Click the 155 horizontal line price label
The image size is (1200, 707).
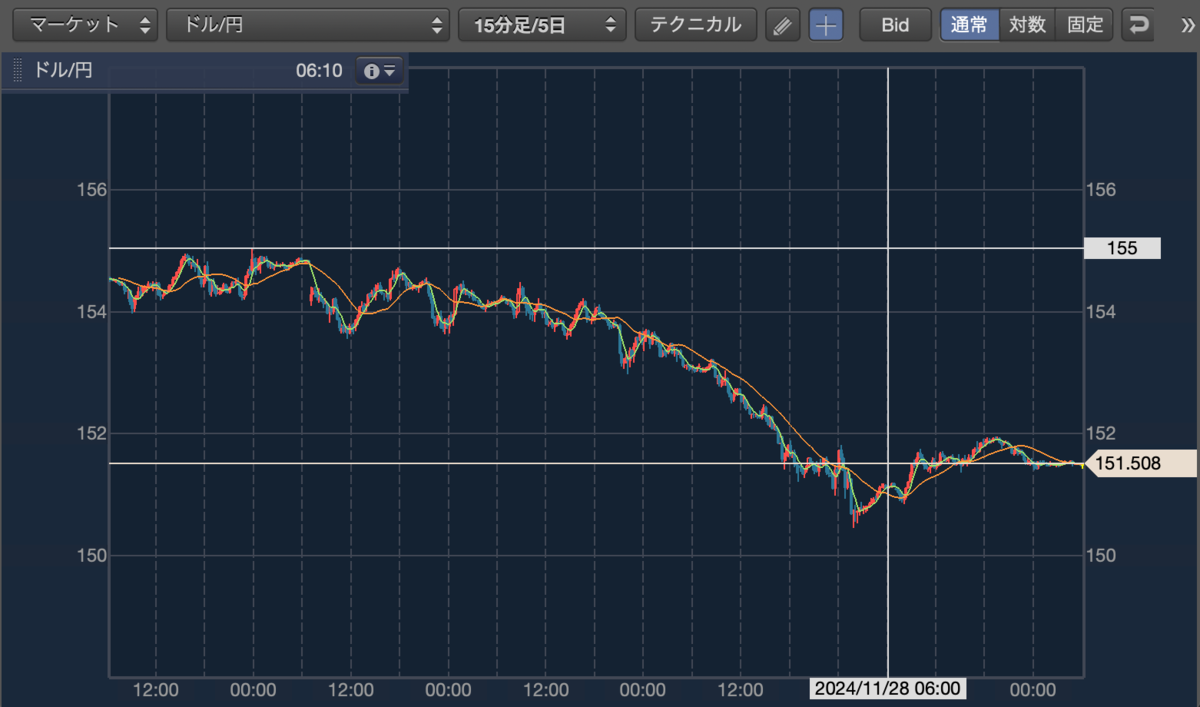(1123, 248)
